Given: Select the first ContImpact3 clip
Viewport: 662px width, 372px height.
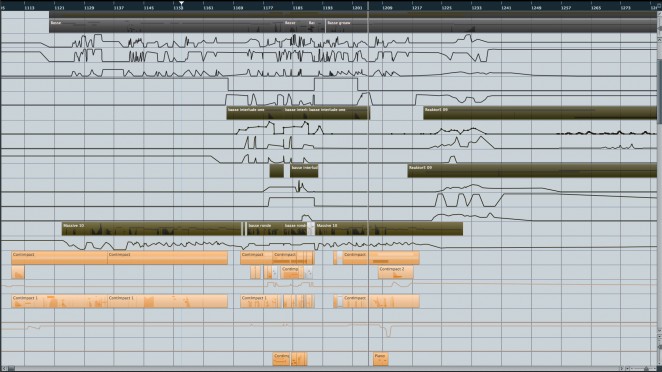Looking at the screenshot, I should (x=59, y=258).
